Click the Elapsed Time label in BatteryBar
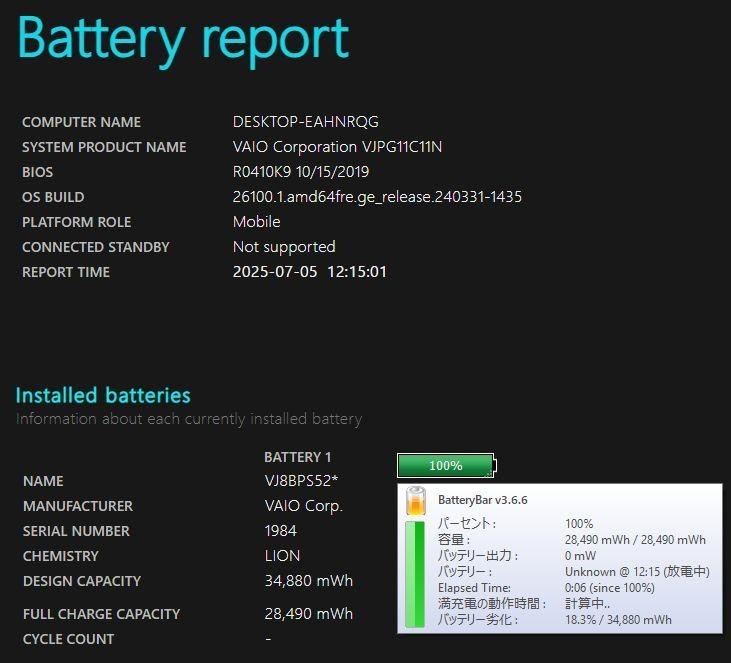 click(474, 588)
